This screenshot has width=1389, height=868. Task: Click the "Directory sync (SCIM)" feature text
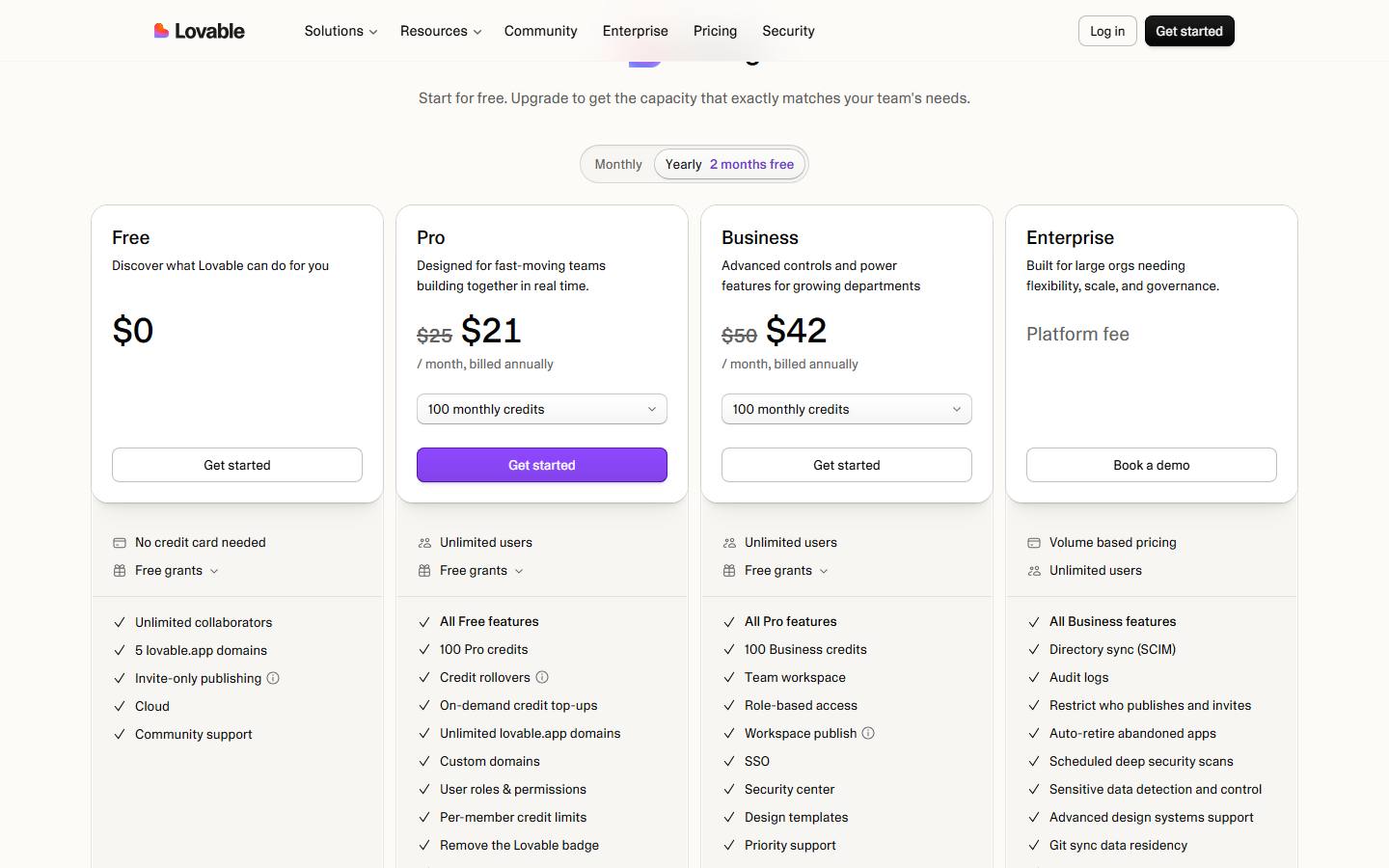pos(1112,650)
